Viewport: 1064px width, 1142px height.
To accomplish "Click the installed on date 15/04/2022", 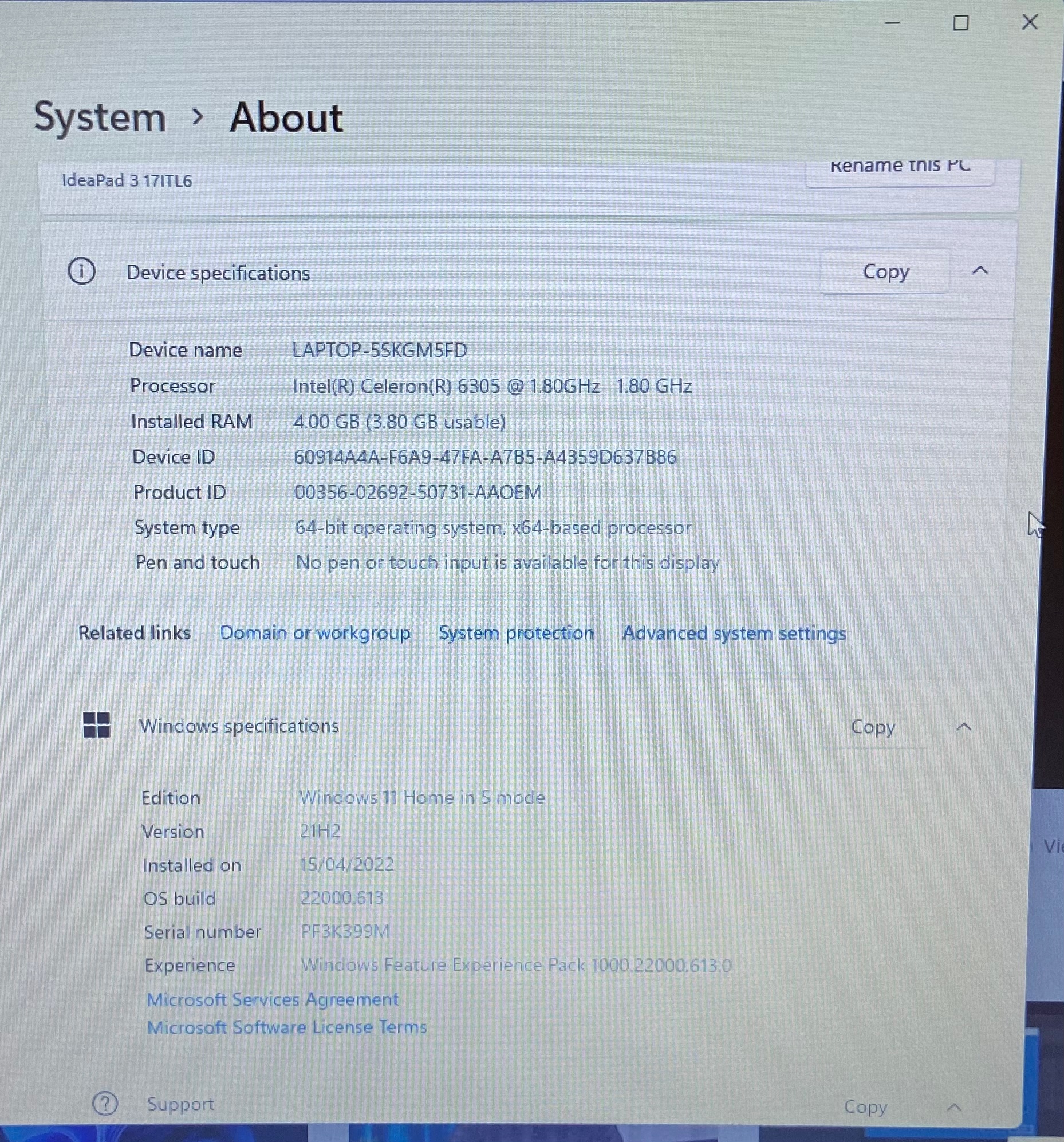I will (x=347, y=865).
